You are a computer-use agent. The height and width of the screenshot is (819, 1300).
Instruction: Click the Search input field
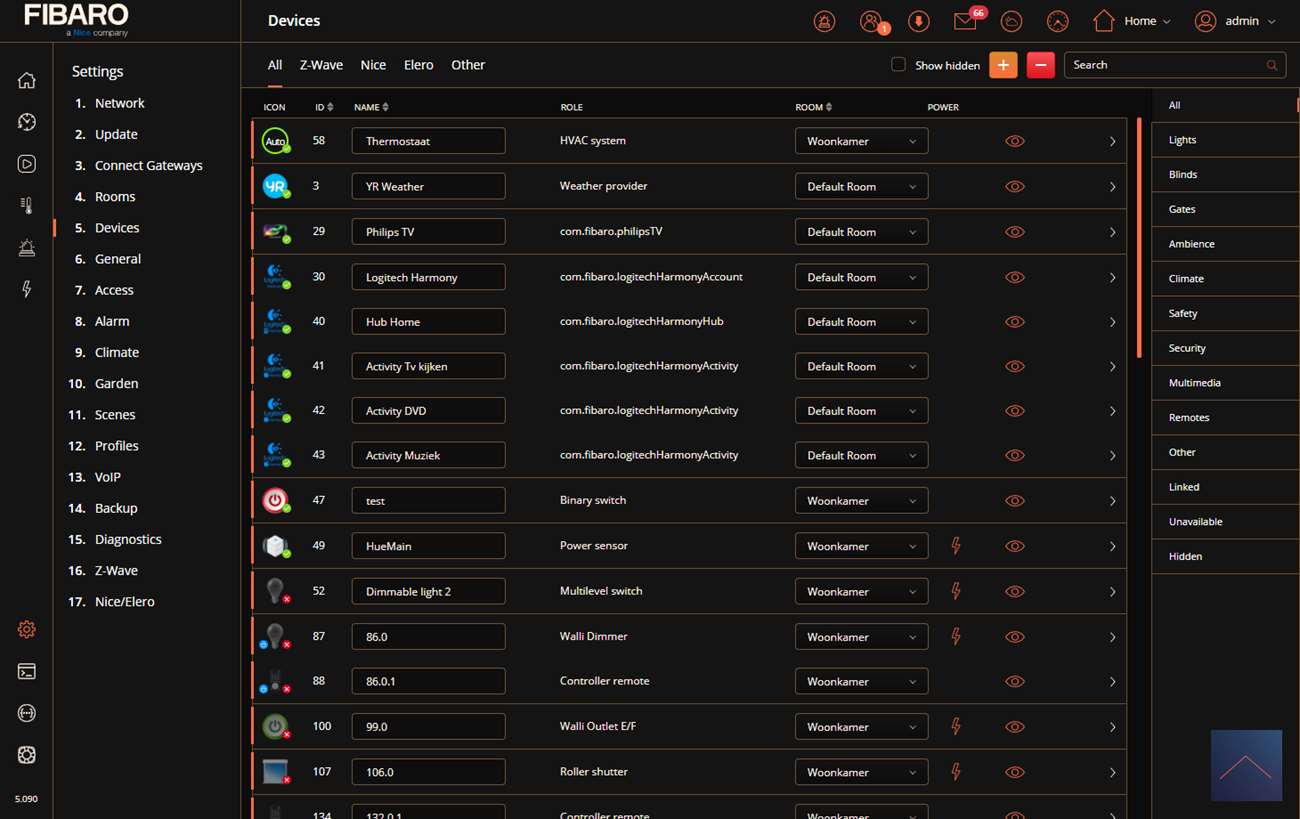click(x=1165, y=65)
